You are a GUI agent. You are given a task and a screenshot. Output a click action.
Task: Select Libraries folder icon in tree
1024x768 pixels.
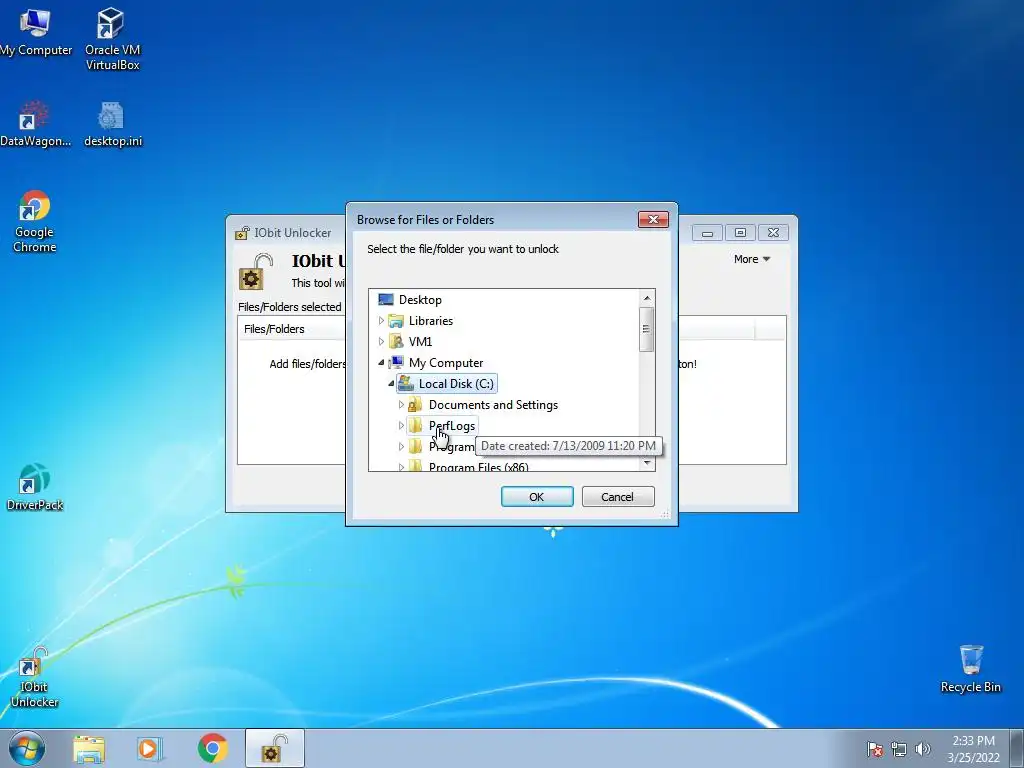396,321
